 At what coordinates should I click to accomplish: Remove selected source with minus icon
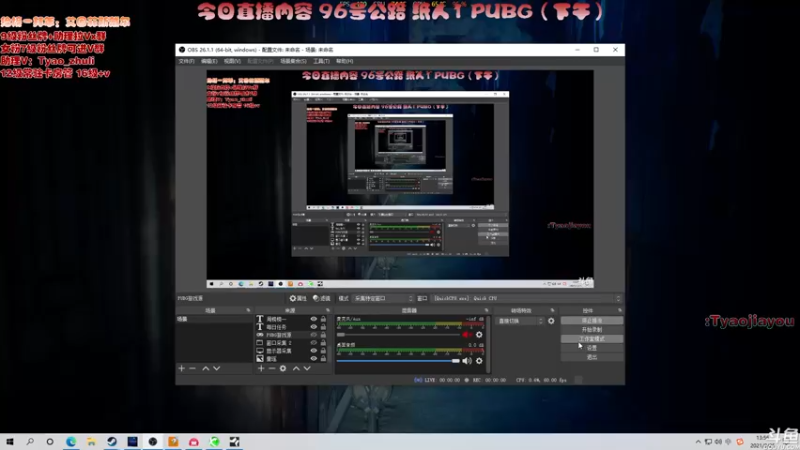pyautogui.click(x=272, y=368)
